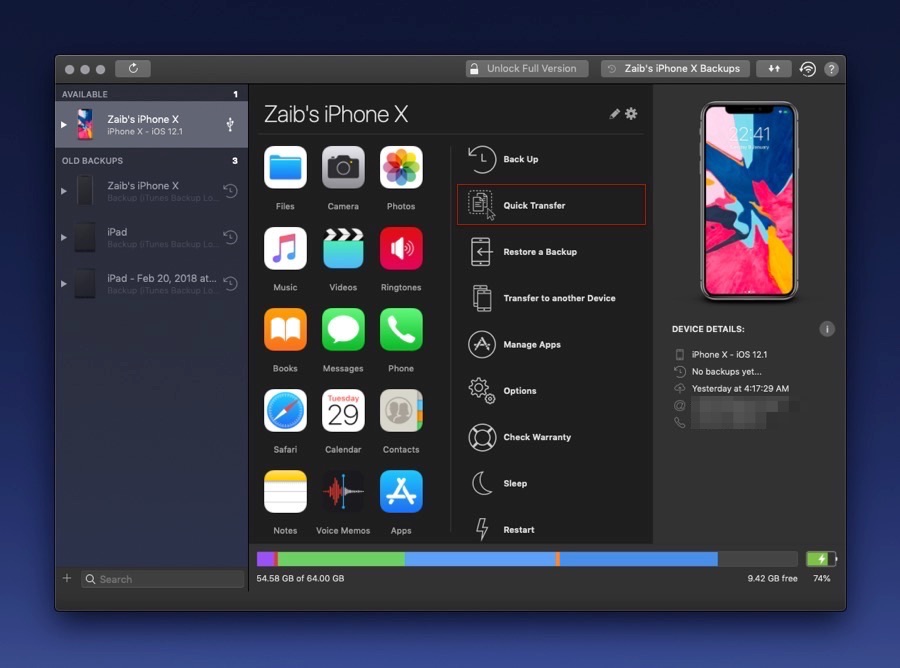Click USB connection icon on available device
This screenshot has height=668, width=900.
(x=230, y=124)
